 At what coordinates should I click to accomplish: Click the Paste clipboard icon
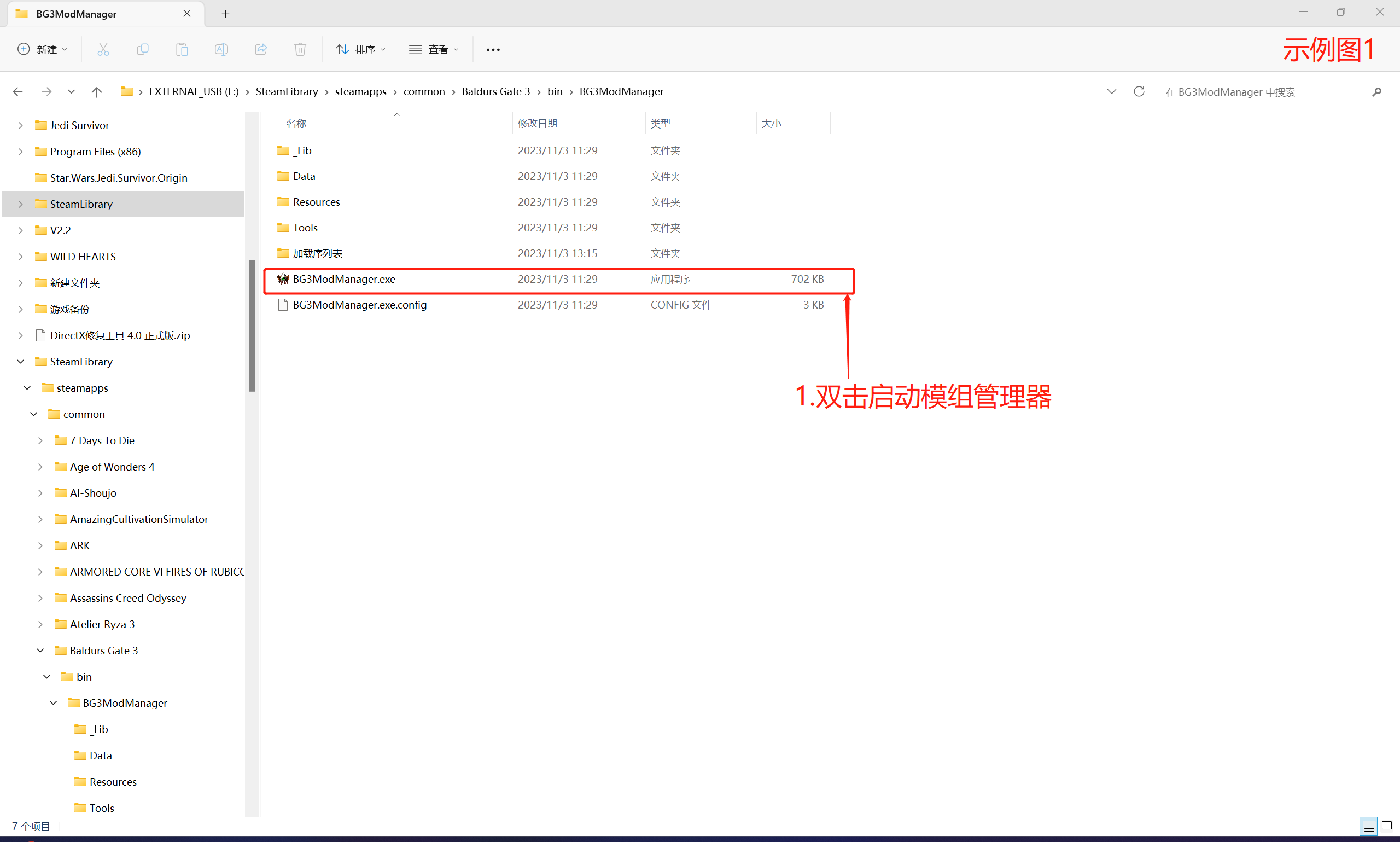(182, 49)
